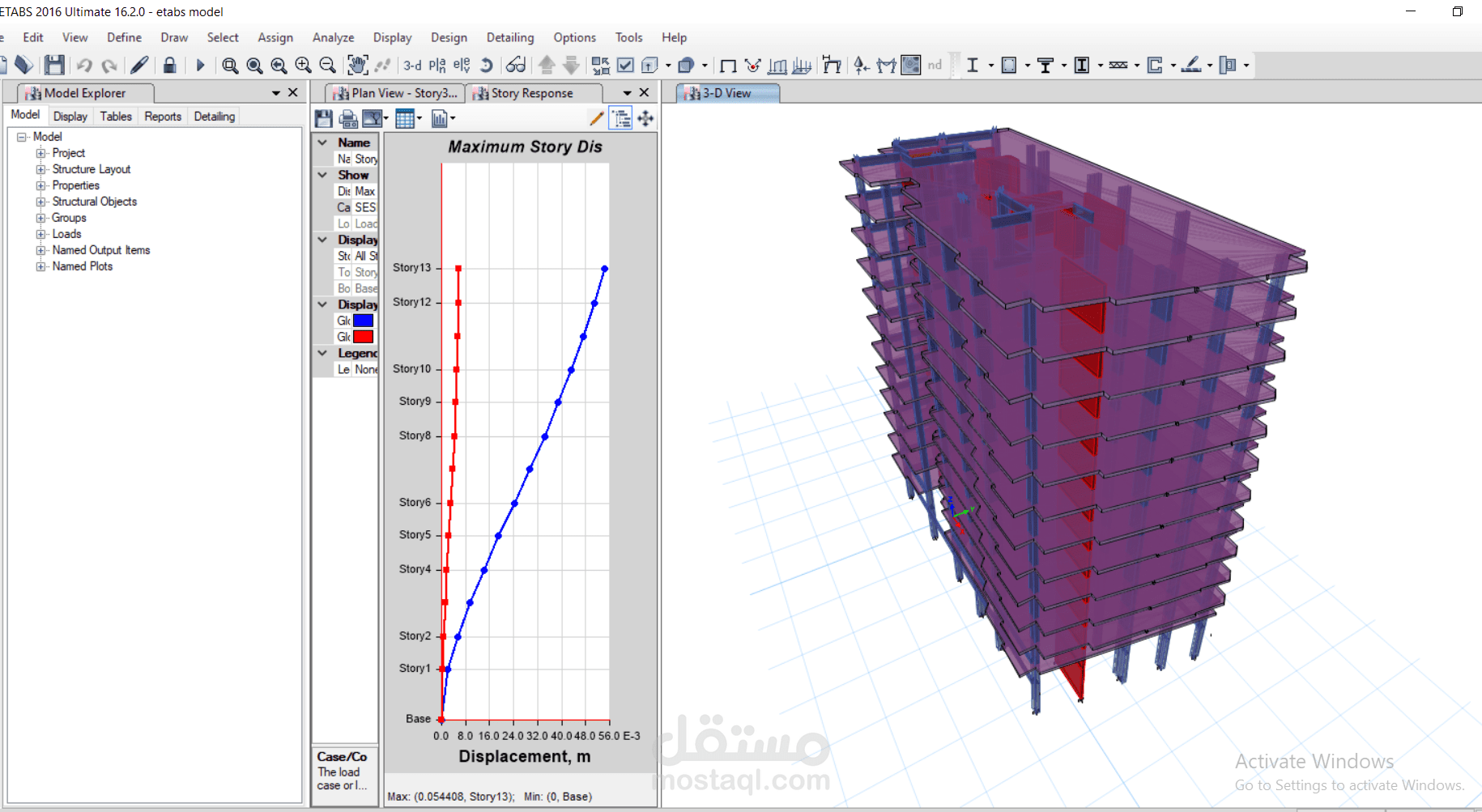Viewport: 1482px width, 812px height.
Task: Toggle the model lock padlock
Action: (169, 65)
